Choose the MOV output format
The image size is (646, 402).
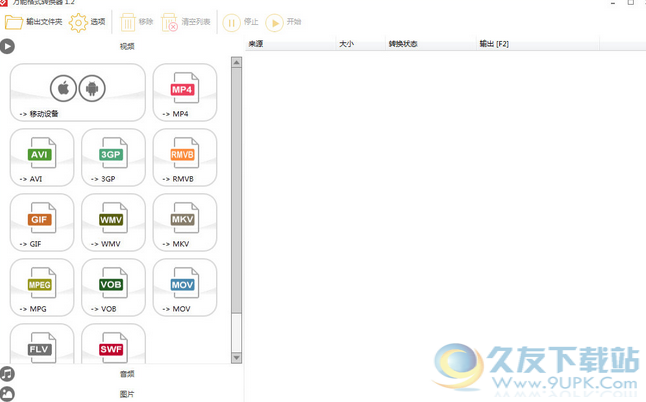coord(185,287)
